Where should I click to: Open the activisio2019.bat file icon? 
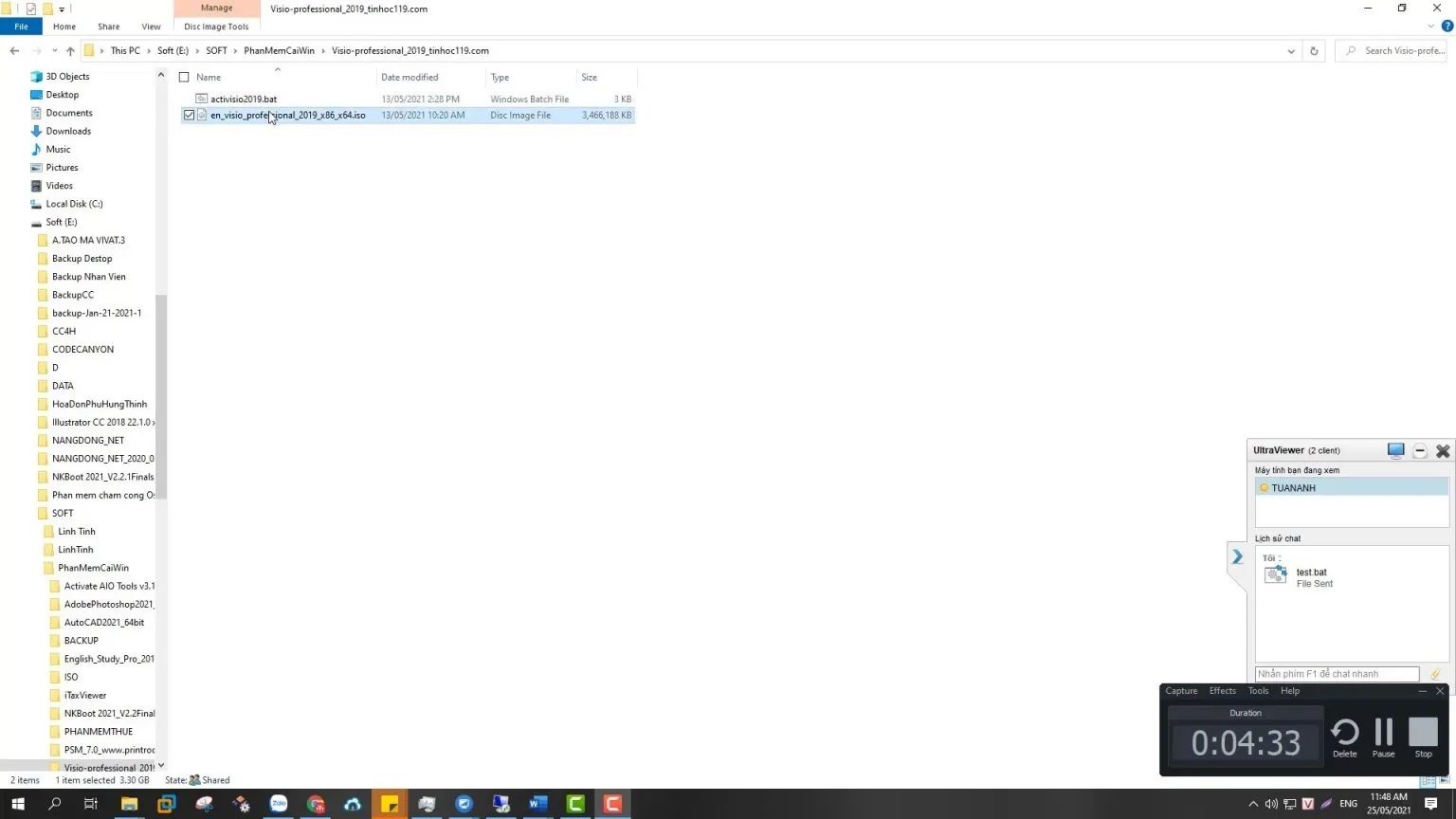[x=201, y=99]
